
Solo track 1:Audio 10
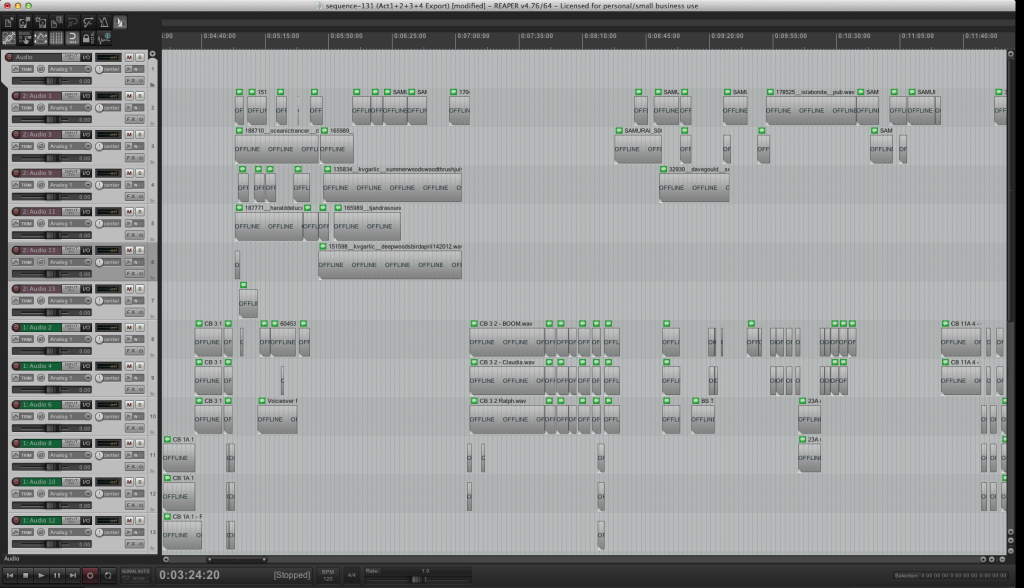140,482
